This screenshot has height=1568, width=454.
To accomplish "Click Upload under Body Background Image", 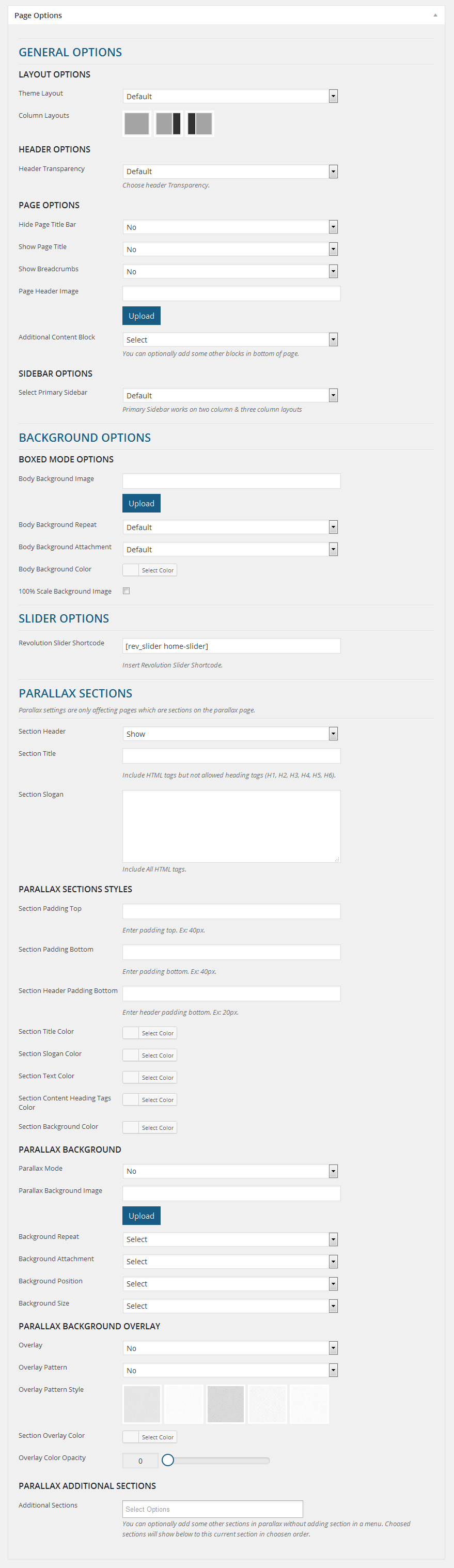I will 141,503.
